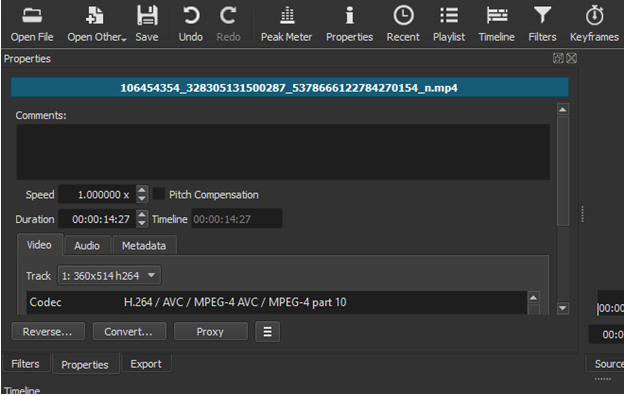Image resolution: width=624 pixels, height=396 pixels.
Task: Click the Speed value field
Action: (98, 195)
